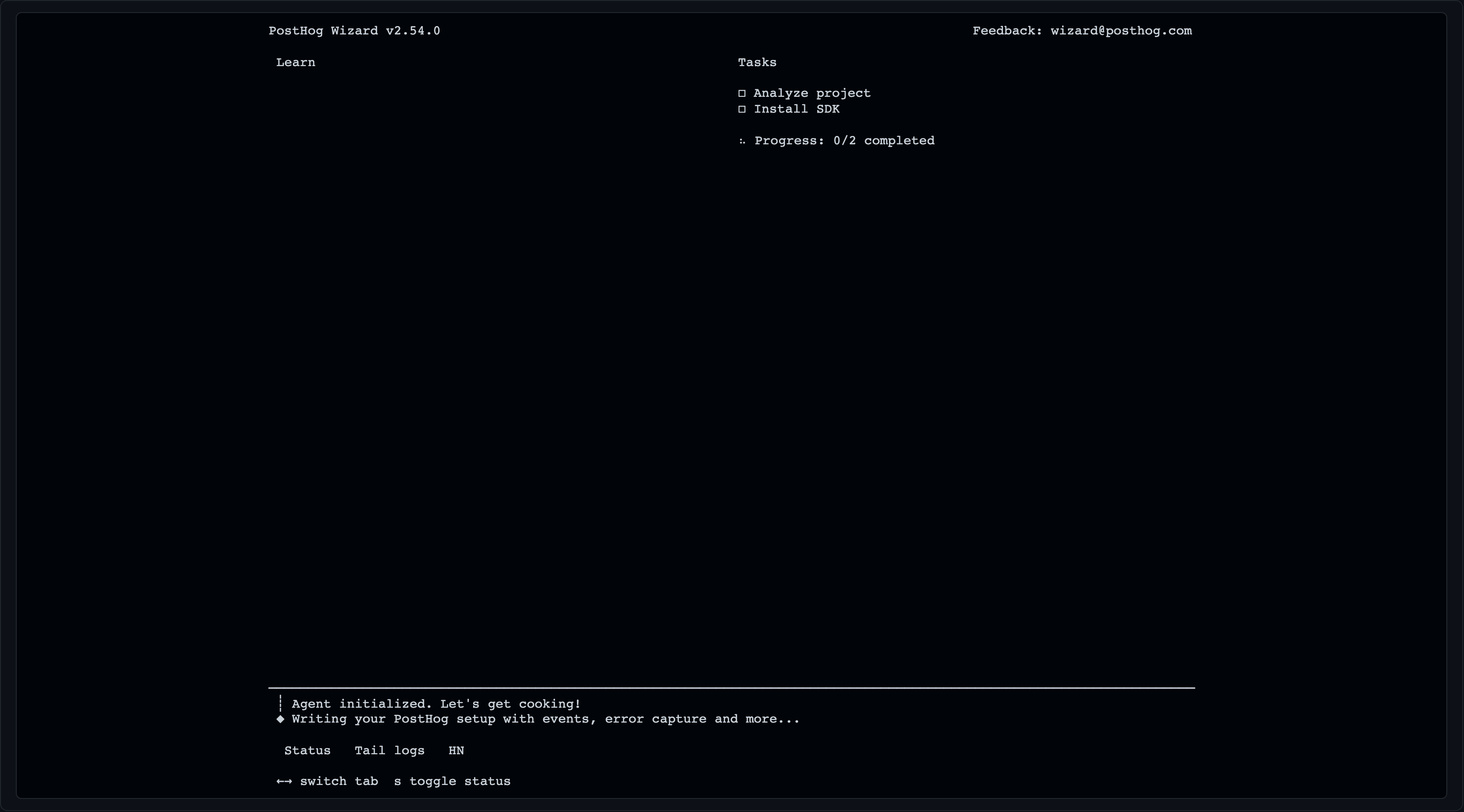Click the Writing your PostHog setup message

click(546, 719)
